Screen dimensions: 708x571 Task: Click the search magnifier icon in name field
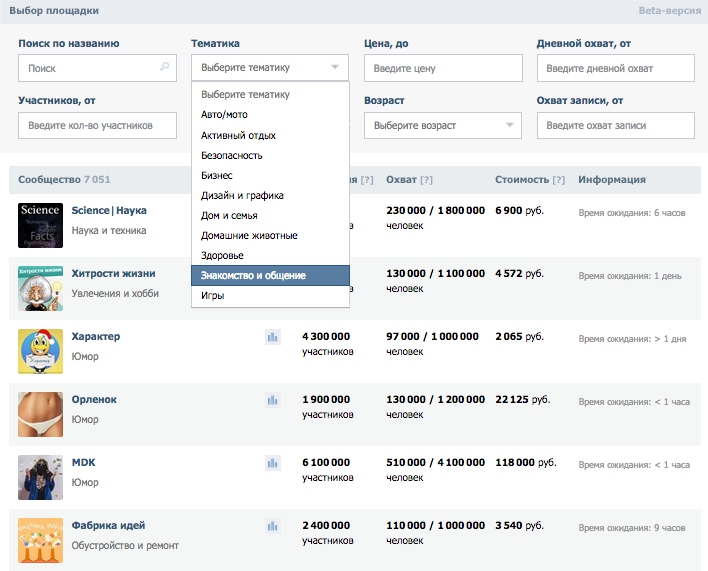[x=165, y=68]
